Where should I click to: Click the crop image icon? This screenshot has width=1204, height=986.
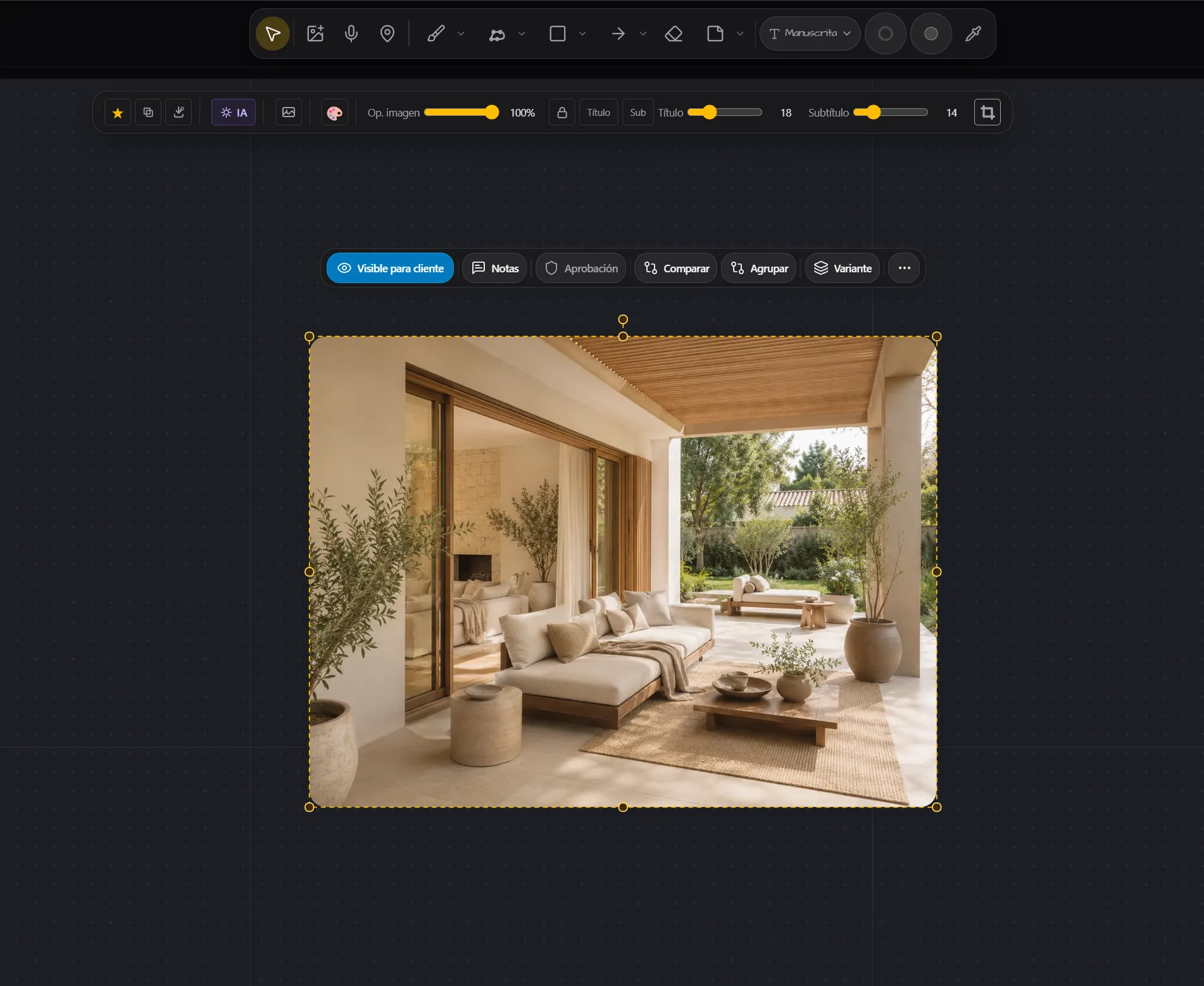[988, 113]
